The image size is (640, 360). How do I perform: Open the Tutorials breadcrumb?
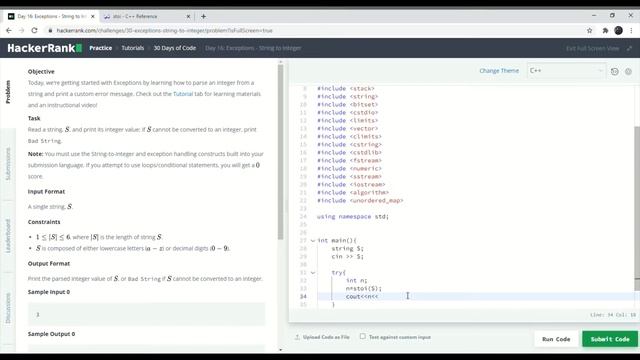(133, 48)
